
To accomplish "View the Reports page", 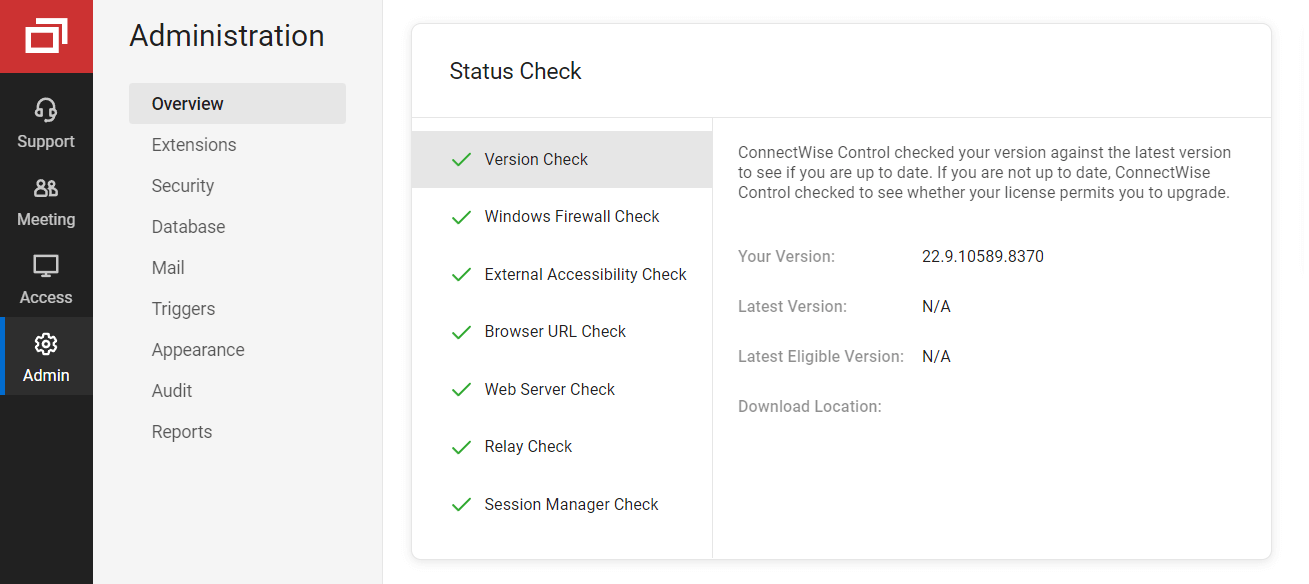I will (x=182, y=432).
